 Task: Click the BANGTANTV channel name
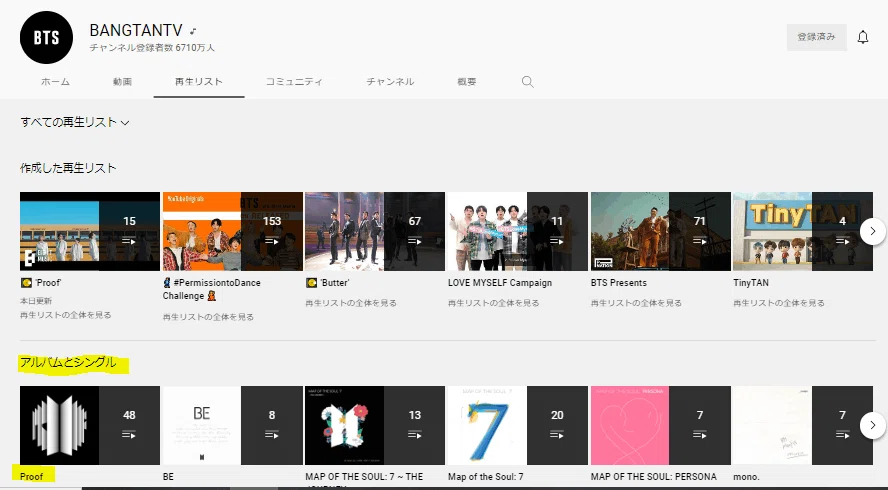pyautogui.click(x=136, y=30)
